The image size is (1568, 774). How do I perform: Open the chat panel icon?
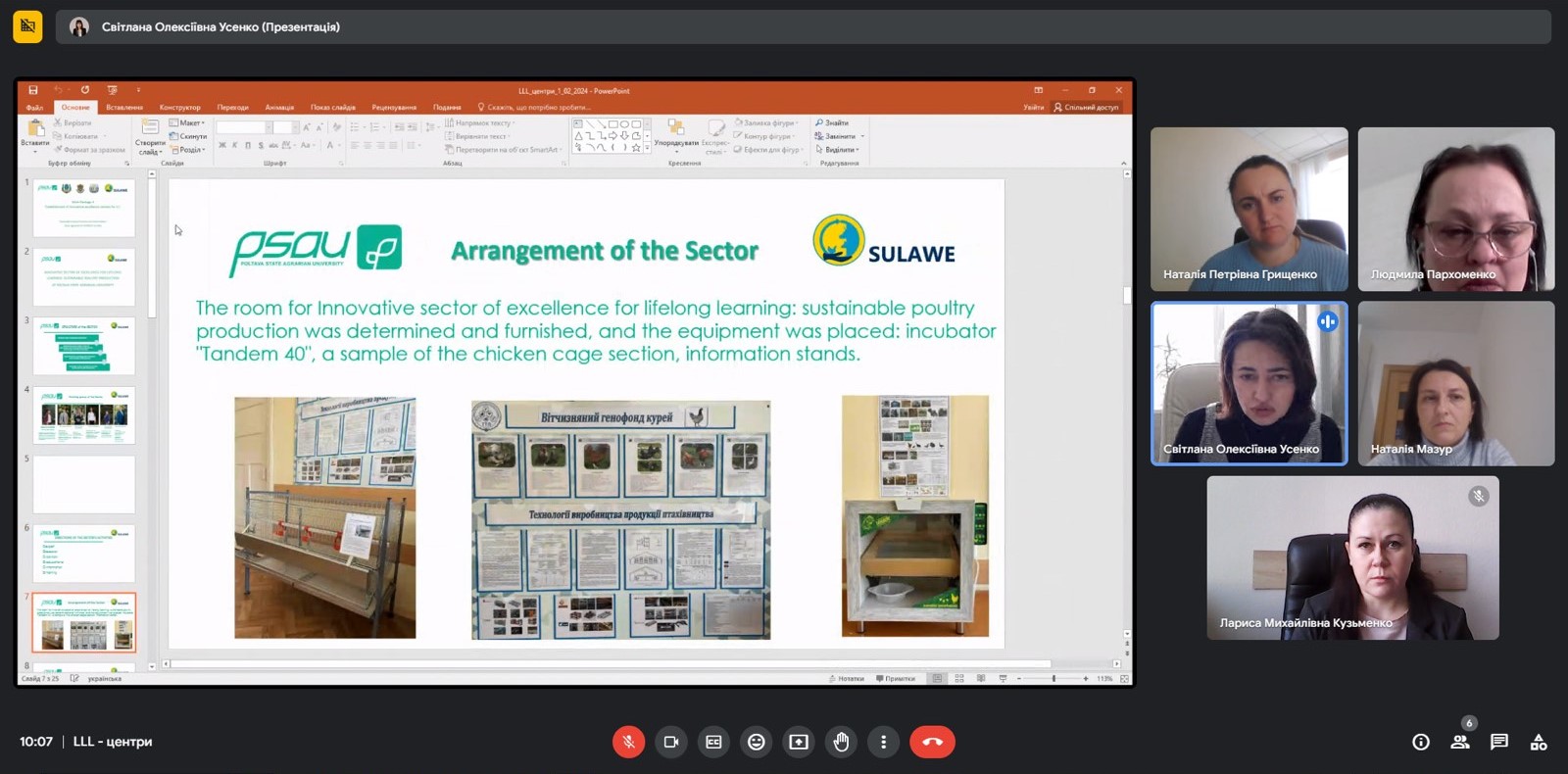tap(1499, 742)
